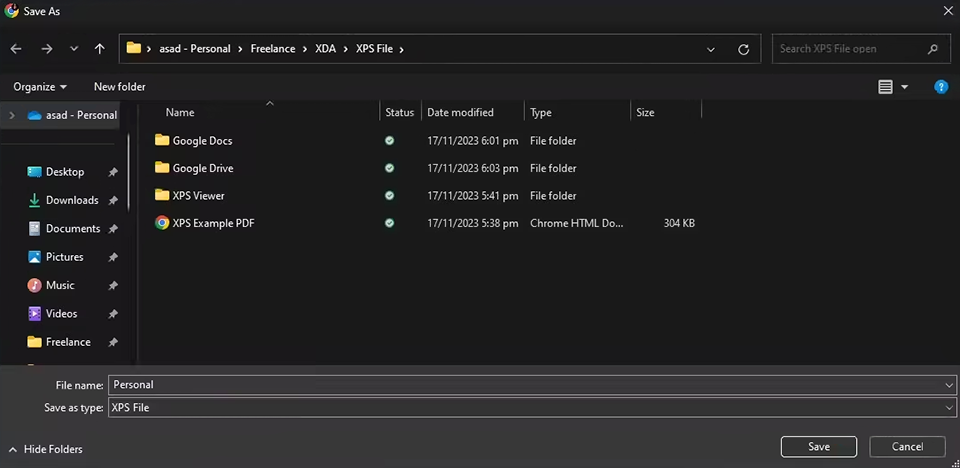
Task: Click Google Drive sync status checkmark
Action: pos(389,168)
